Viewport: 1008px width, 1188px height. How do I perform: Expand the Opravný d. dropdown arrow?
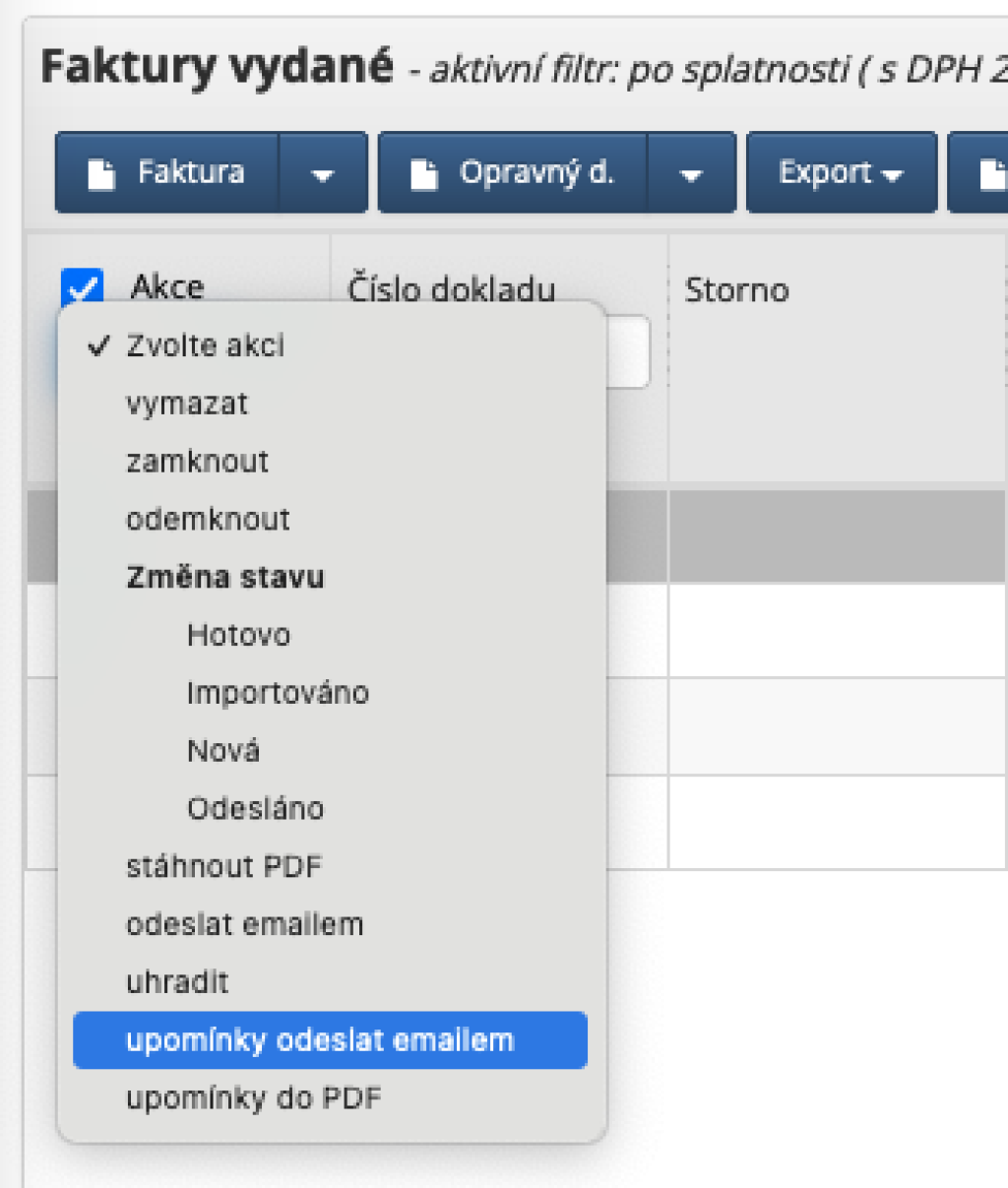pos(691,174)
